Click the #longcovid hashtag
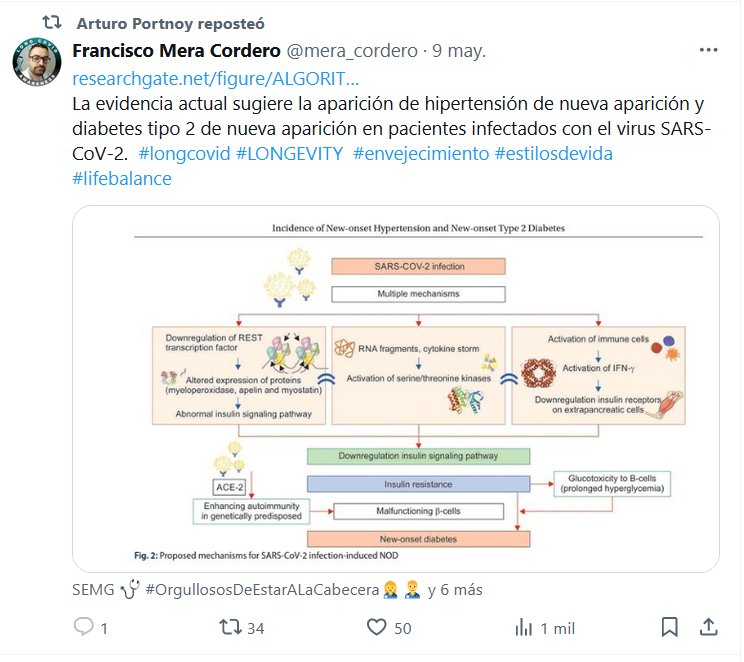 (x=180, y=154)
